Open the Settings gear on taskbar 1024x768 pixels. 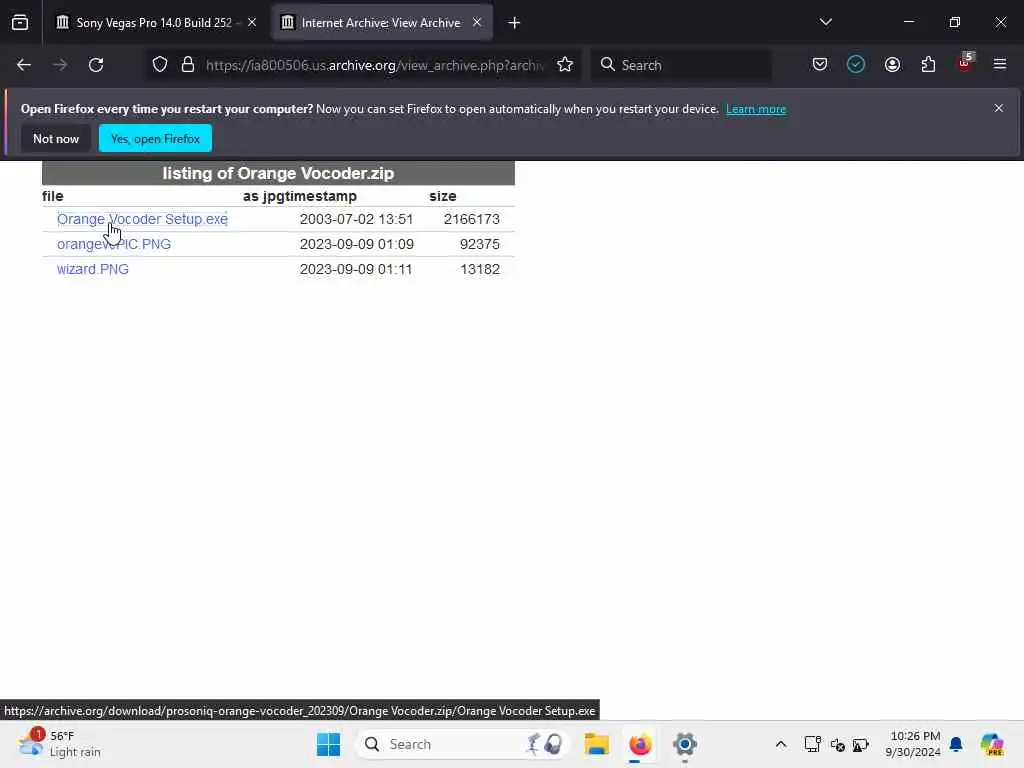(x=684, y=744)
